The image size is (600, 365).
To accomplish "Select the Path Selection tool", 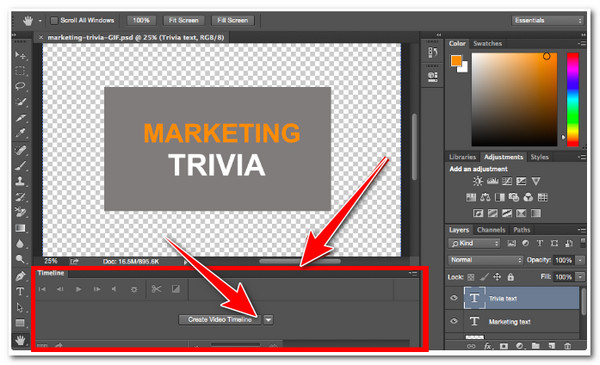I will pyautogui.click(x=20, y=307).
